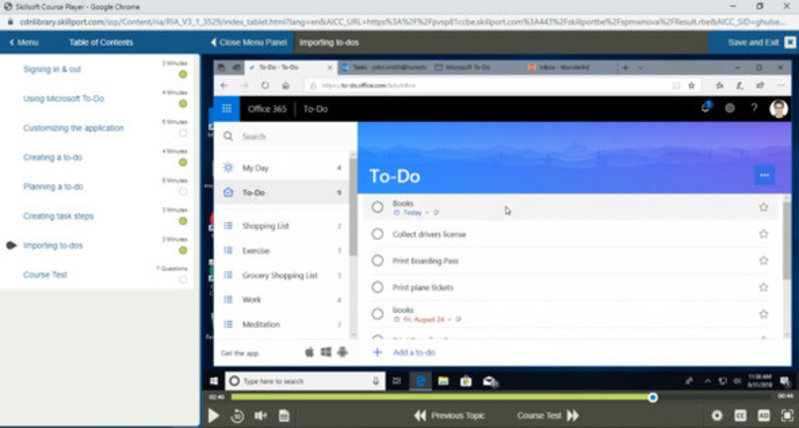This screenshot has height=428, width=799.
Task: Select To-Do list in sidebar
Action: click(282, 193)
